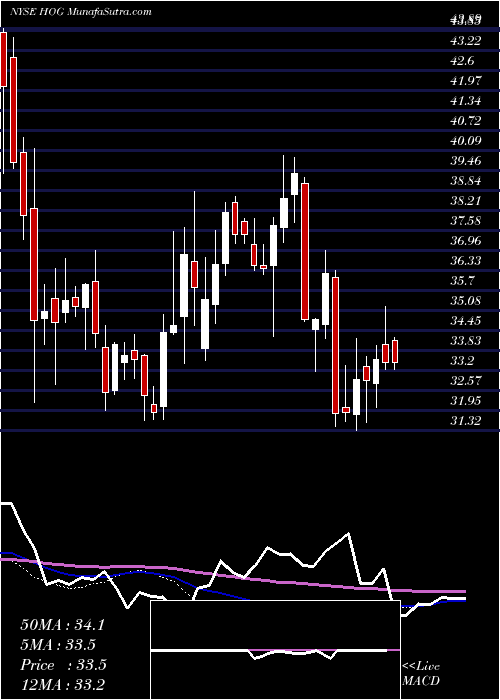Click the 31.32 price axis label

click(466, 421)
